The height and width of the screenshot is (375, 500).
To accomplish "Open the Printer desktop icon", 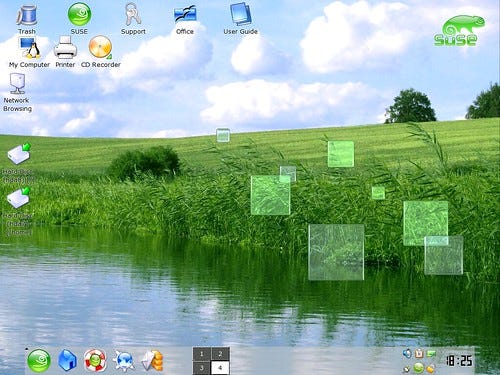I will point(65,47).
